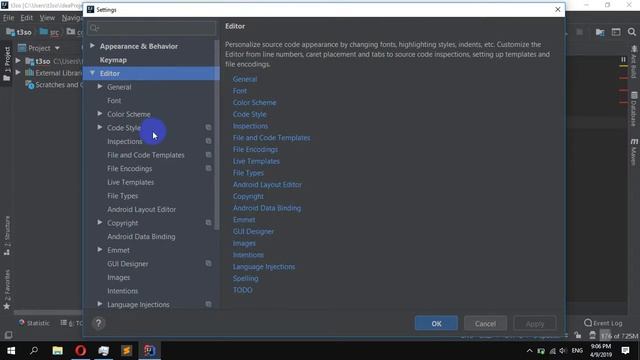640x360 pixels.
Task: Click project-level icon beside Copyright
Action: 208,223
